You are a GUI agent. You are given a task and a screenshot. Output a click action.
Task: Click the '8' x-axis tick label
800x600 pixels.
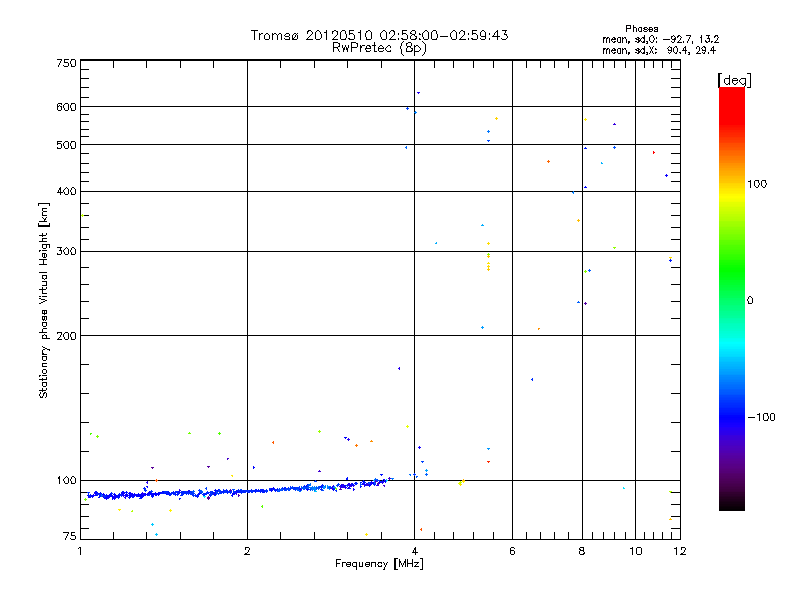pos(582,551)
